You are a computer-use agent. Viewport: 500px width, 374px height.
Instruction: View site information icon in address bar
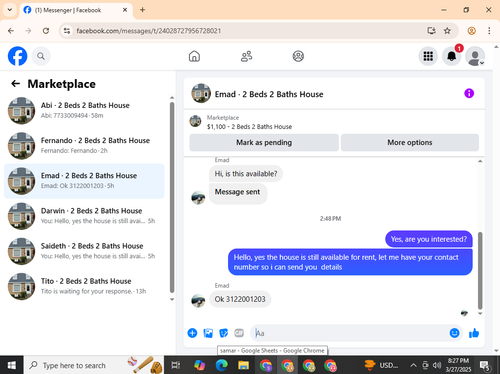(67, 31)
